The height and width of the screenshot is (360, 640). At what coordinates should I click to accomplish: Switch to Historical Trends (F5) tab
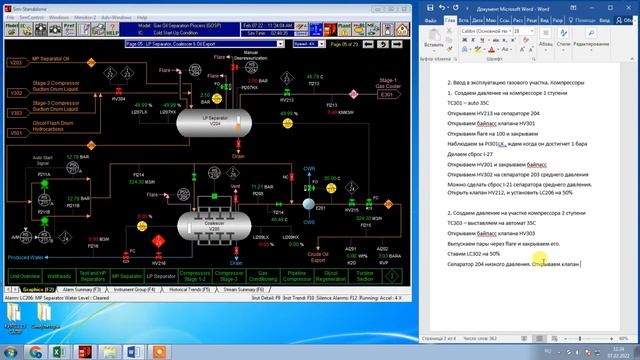pyautogui.click(x=189, y=289)
